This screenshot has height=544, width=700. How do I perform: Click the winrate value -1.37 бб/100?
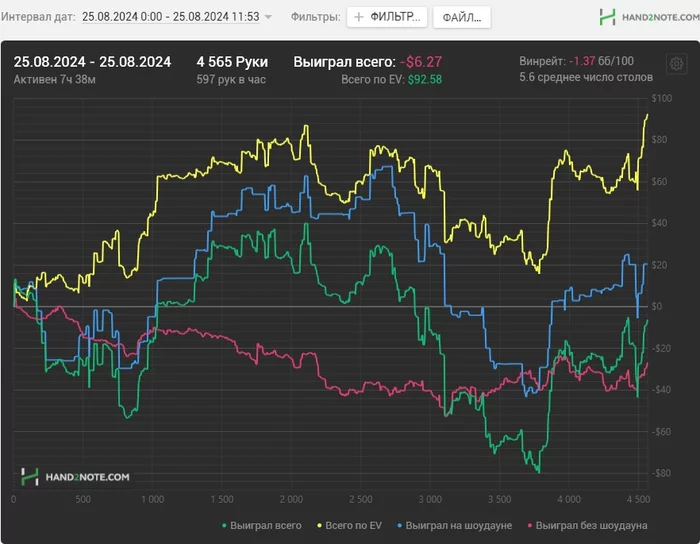tap(601, 61)
